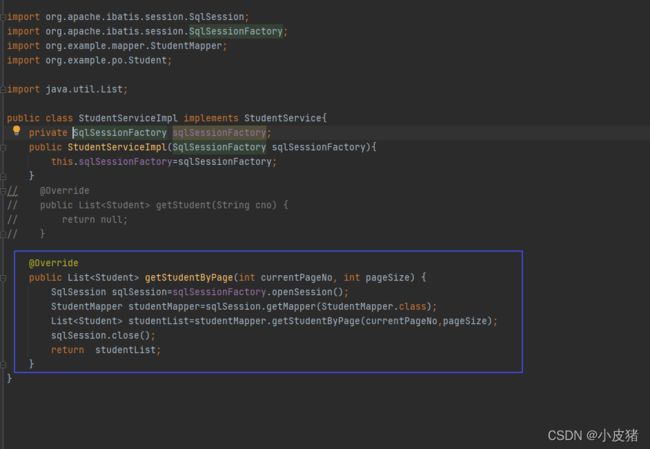Click the StudentService interface name
The width and height of the screenshot is (650, 449).
pos(283,118)
